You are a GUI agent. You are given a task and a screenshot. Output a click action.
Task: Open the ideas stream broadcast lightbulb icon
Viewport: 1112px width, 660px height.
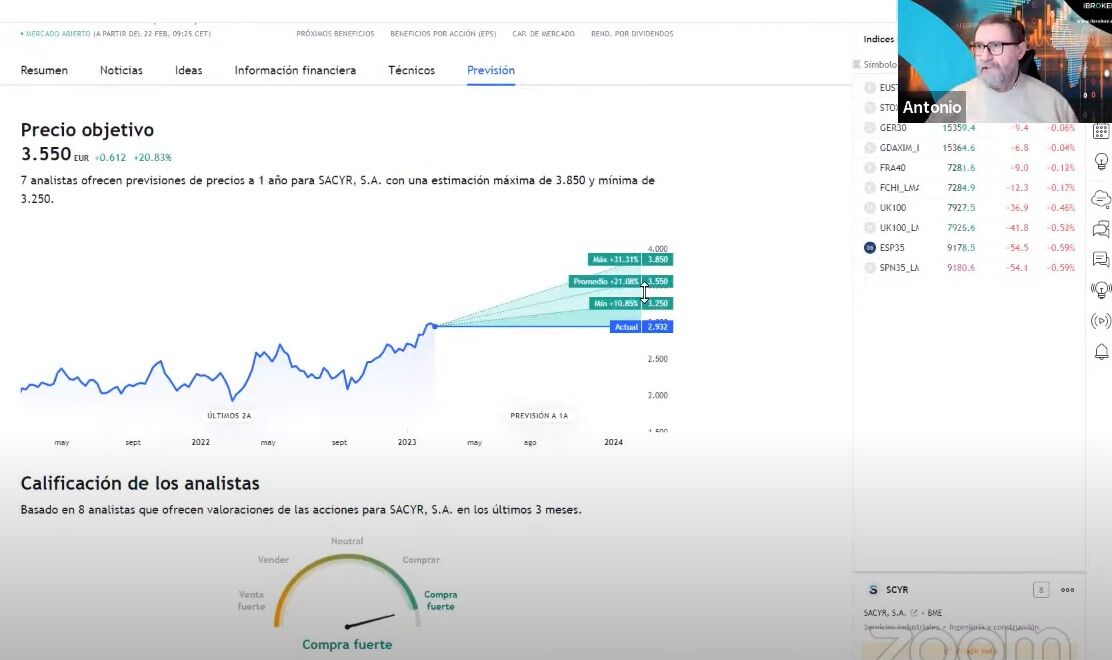[1101, 290]
